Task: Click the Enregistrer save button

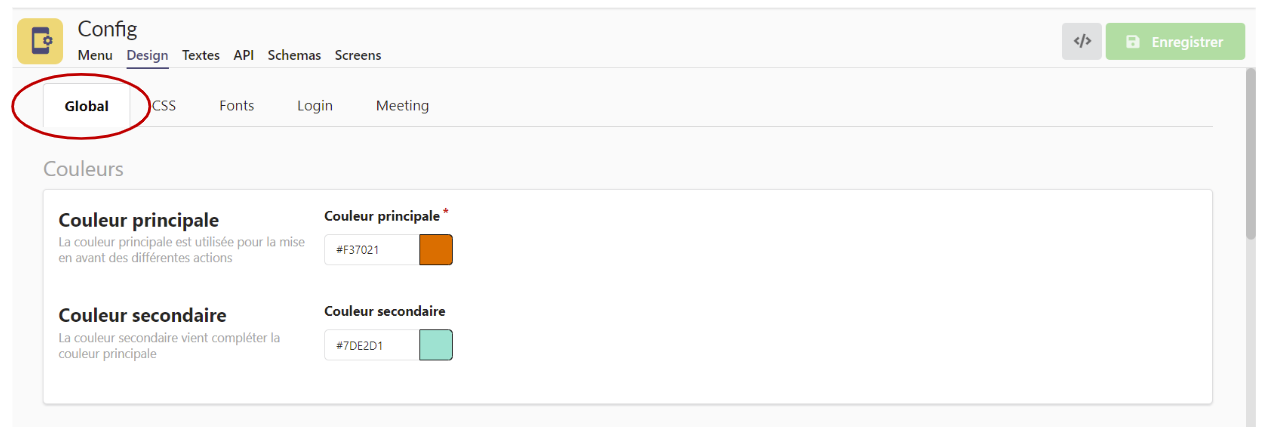Action: pyautogui.click(x=1175, y=42)
